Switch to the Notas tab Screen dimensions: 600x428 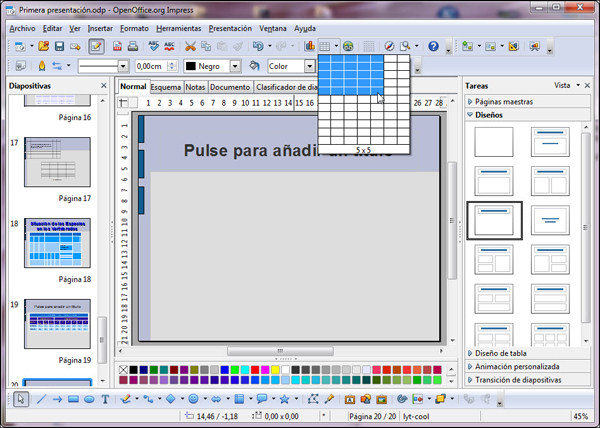click(195, 87)
